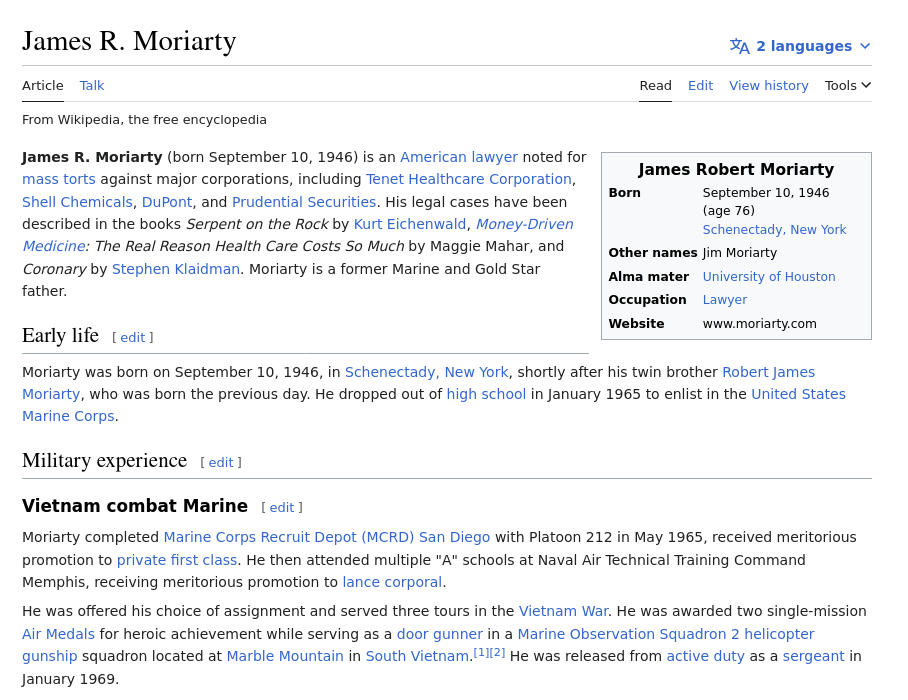Open Tenet Healthcare Corporation link
Viewport: 908px width, 700px height.
(x=468, y=179)
